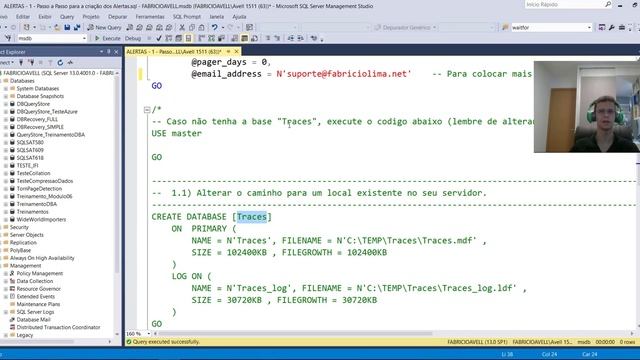Click the toolbox briefcase icon
The width and height of the screenshot is (640, 360).
point(622,27)
